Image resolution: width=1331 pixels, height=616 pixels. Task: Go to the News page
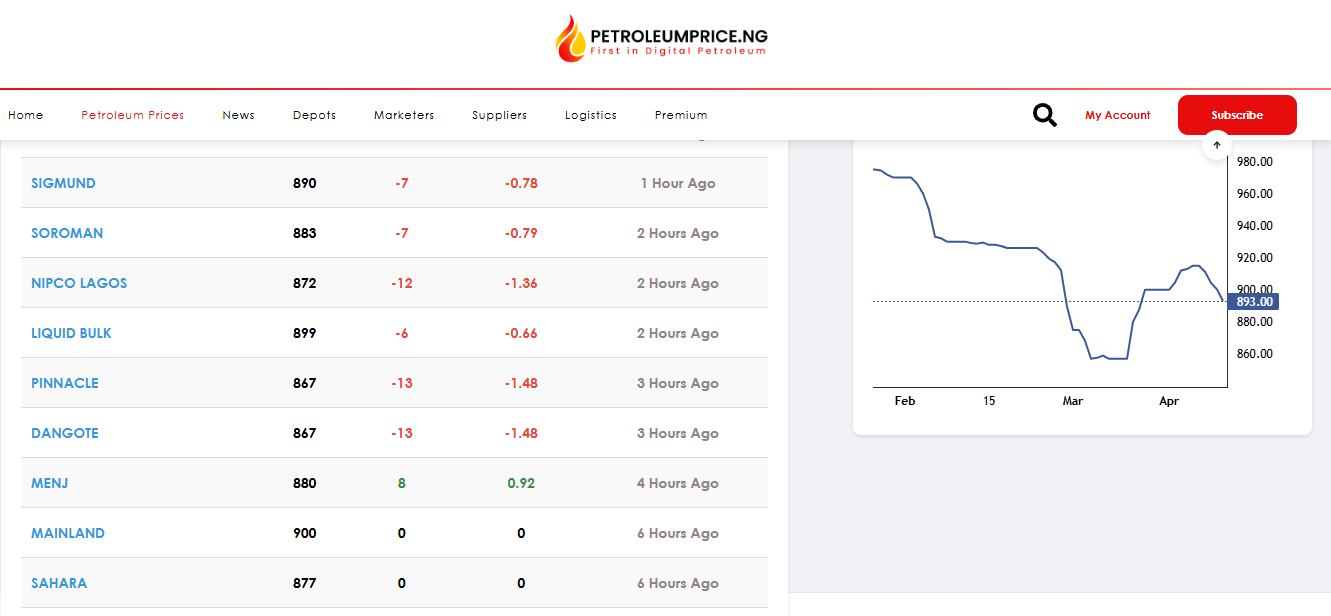[x=238, y=115]
